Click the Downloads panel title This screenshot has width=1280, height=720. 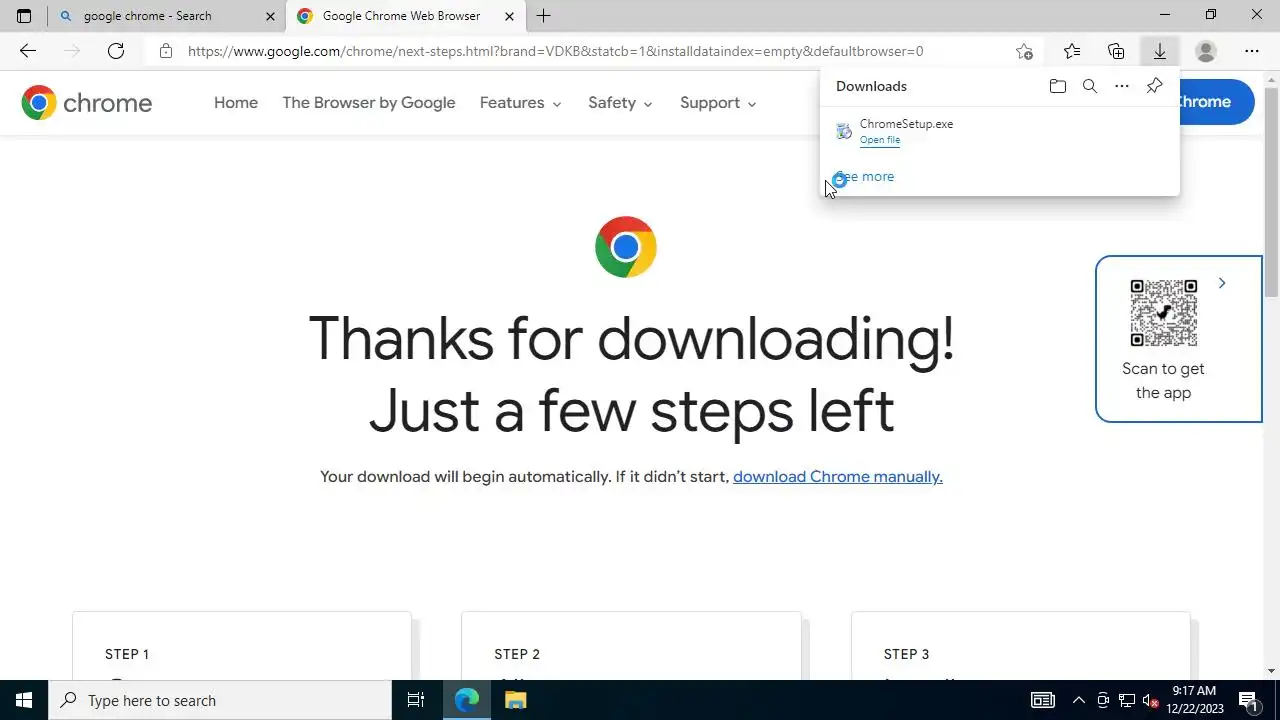(x=872, y=86)
